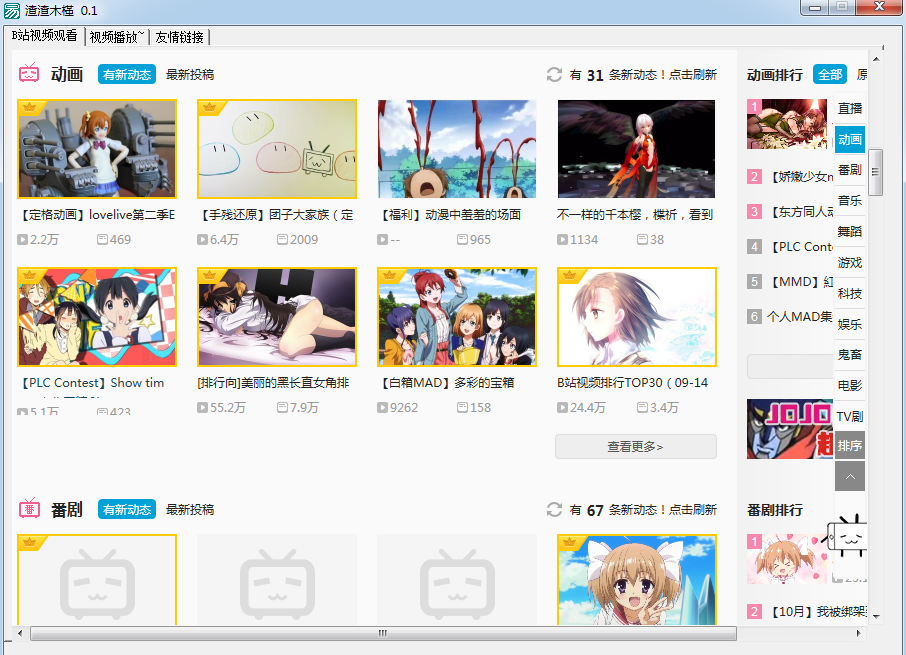Screen dimensions: 906x655
Task: Click the refresh icon for 31 new updates
Action: 554,75
